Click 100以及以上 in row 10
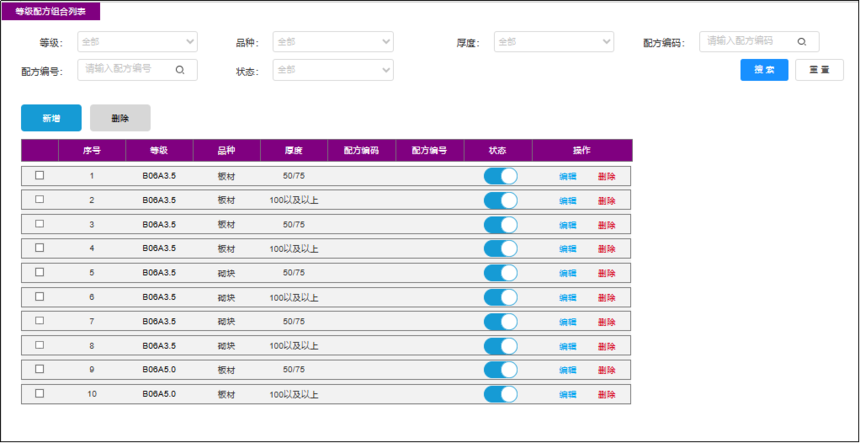Screen dimensions: 860x443 293,394
